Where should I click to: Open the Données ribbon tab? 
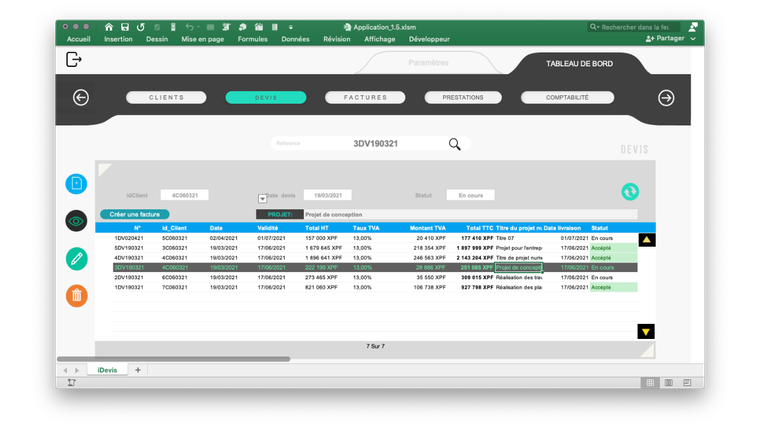pyautogui.click(x=295, y=39)
